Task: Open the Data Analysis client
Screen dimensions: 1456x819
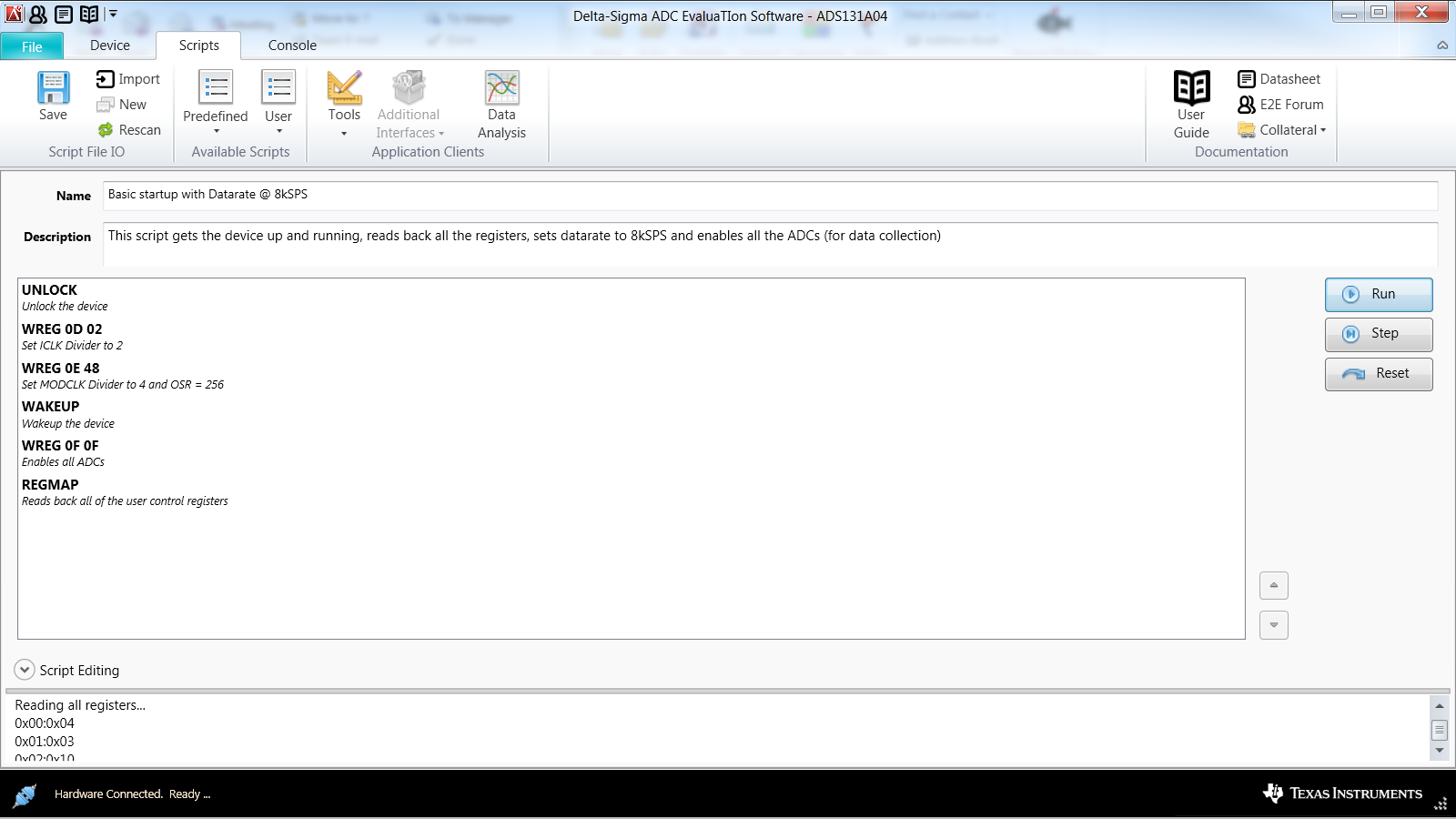Action: (501, 105)
